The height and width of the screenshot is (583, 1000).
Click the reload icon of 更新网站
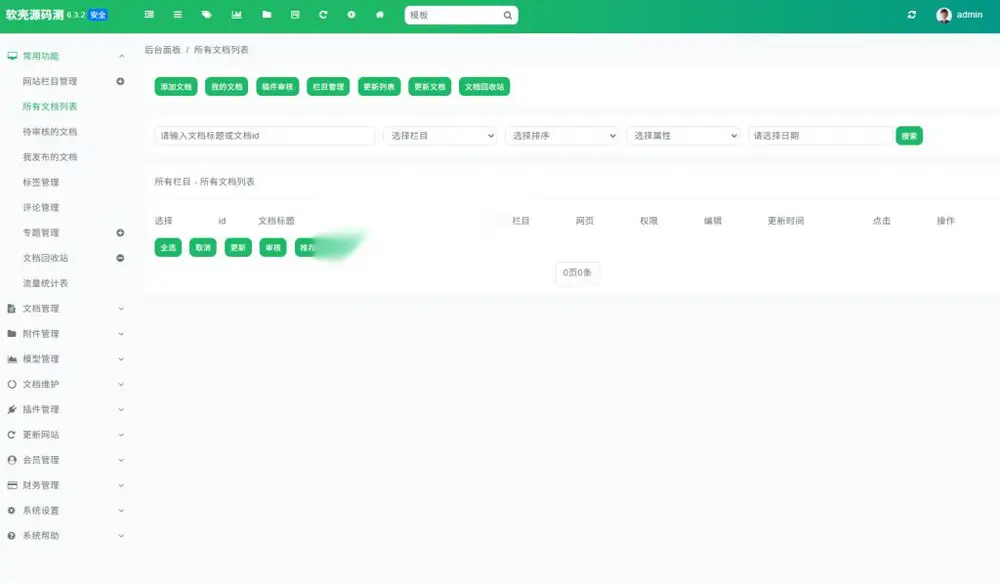[x=11, y=434]
